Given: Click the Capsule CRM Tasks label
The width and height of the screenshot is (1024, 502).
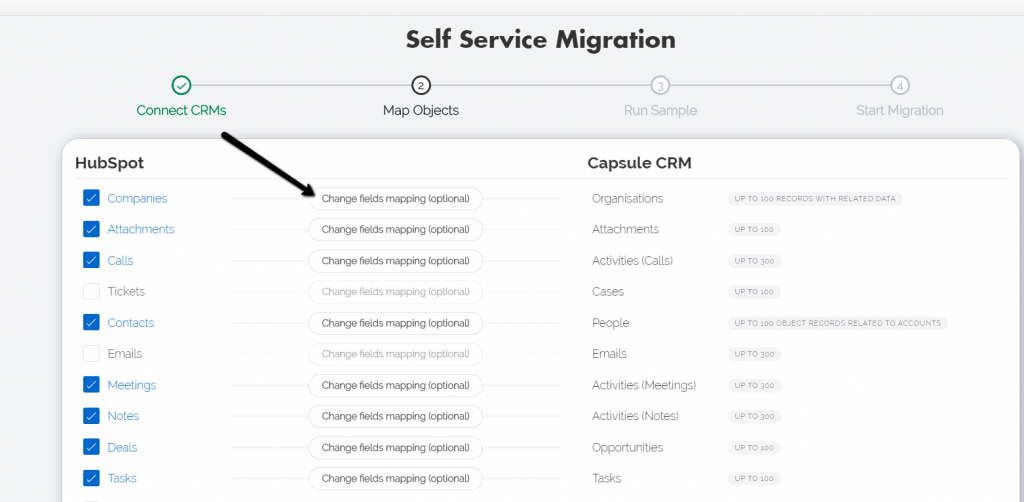Looking at the screenshot, I should [x=607, y=478].
